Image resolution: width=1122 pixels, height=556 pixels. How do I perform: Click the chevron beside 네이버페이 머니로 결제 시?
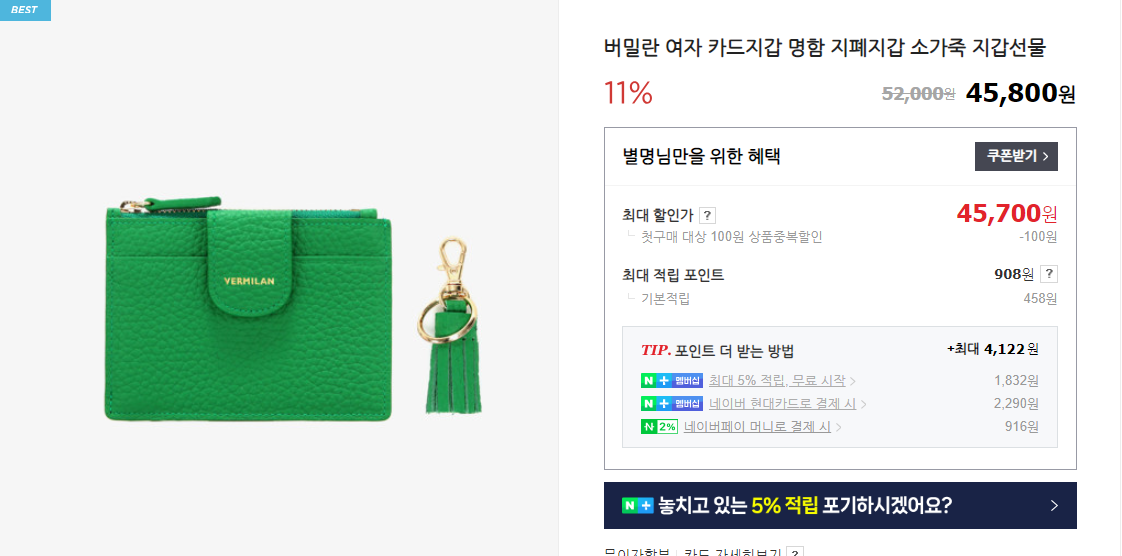tap(839, 428)
